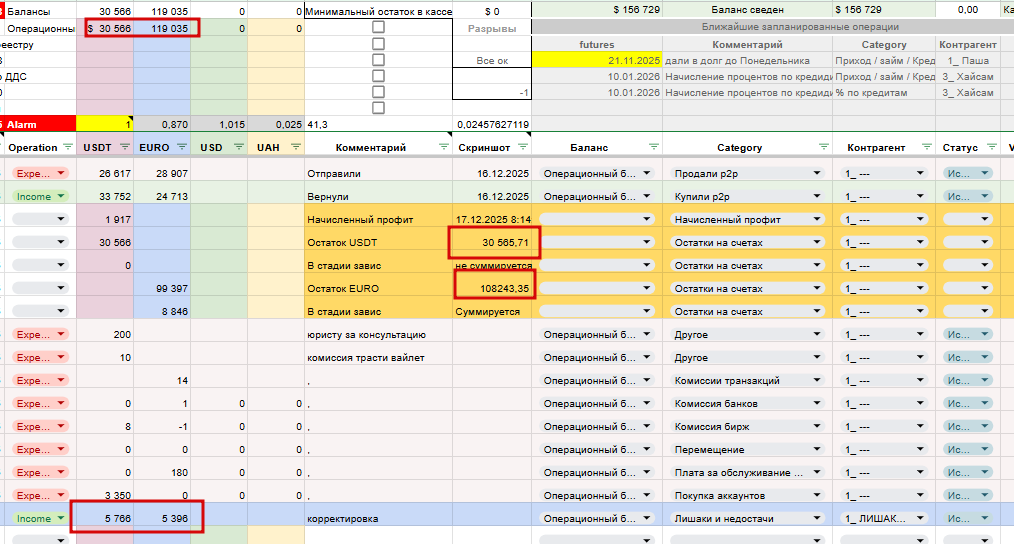Image resolution: width=1014 pixels, height=544 pixels.
Task: Open the filter icon in the Комментарий header
Action: (444, 147)
